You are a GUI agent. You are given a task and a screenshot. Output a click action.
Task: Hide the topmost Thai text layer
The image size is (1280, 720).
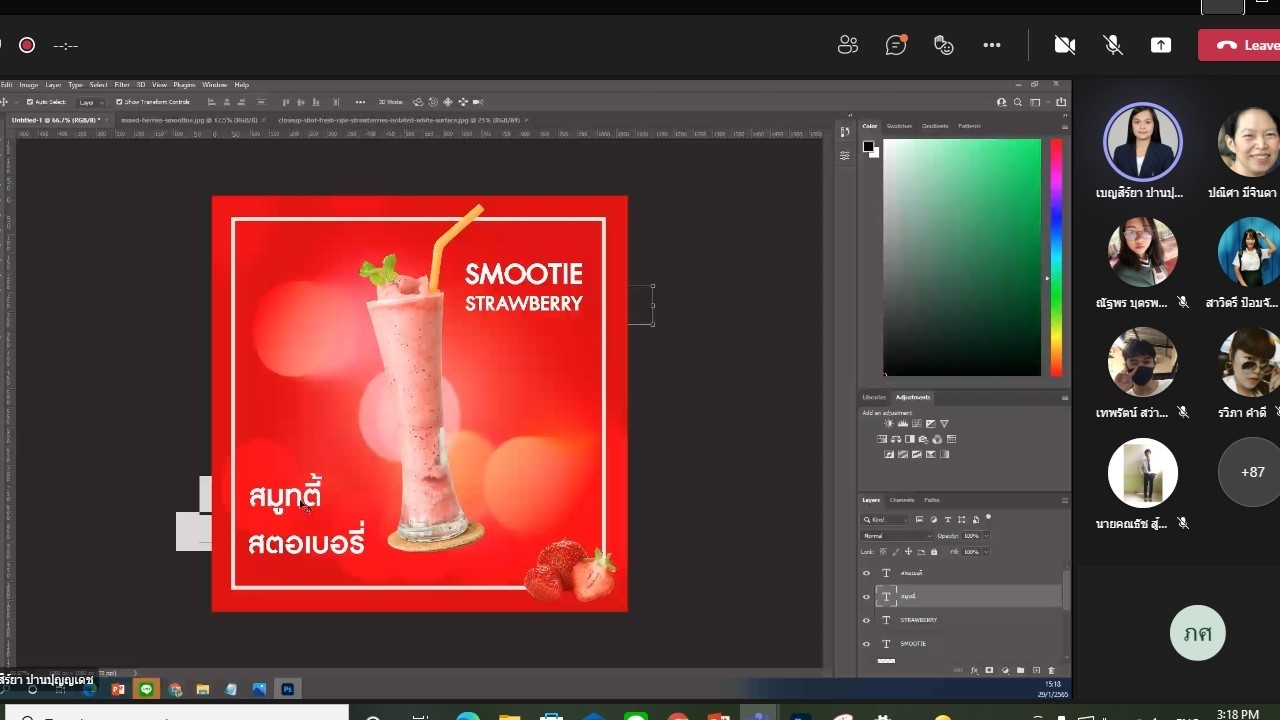point(866,573)
